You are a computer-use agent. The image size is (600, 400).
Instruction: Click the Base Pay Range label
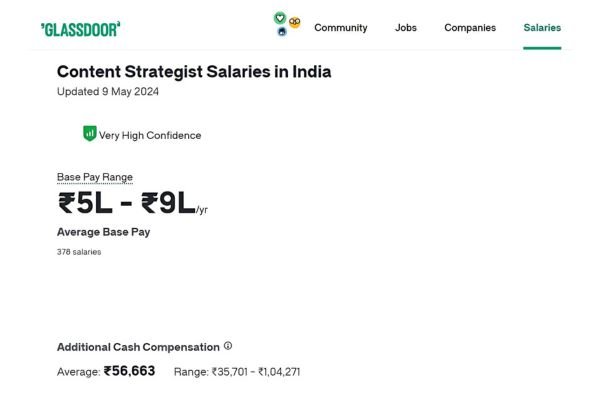tap(95, 177)
